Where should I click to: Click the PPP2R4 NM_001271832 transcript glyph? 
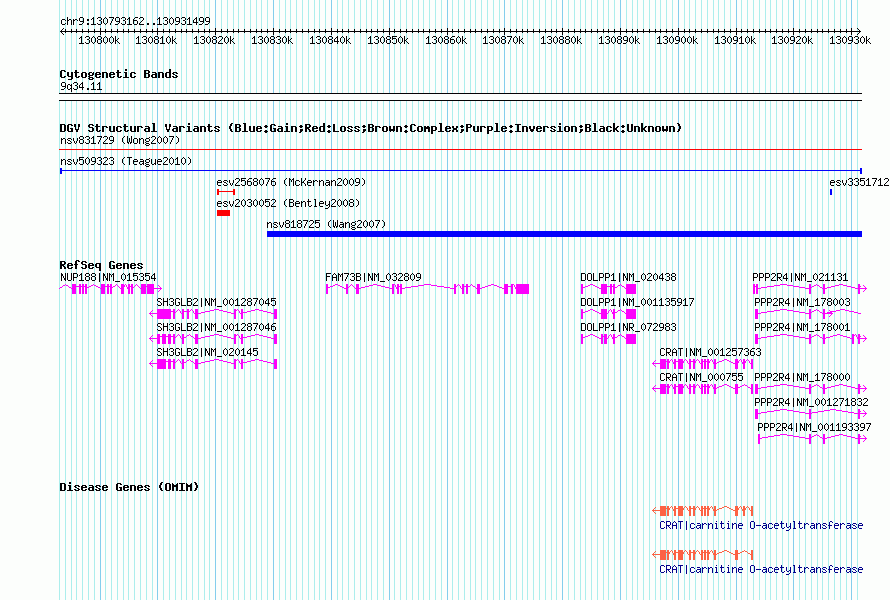[811, 414]
